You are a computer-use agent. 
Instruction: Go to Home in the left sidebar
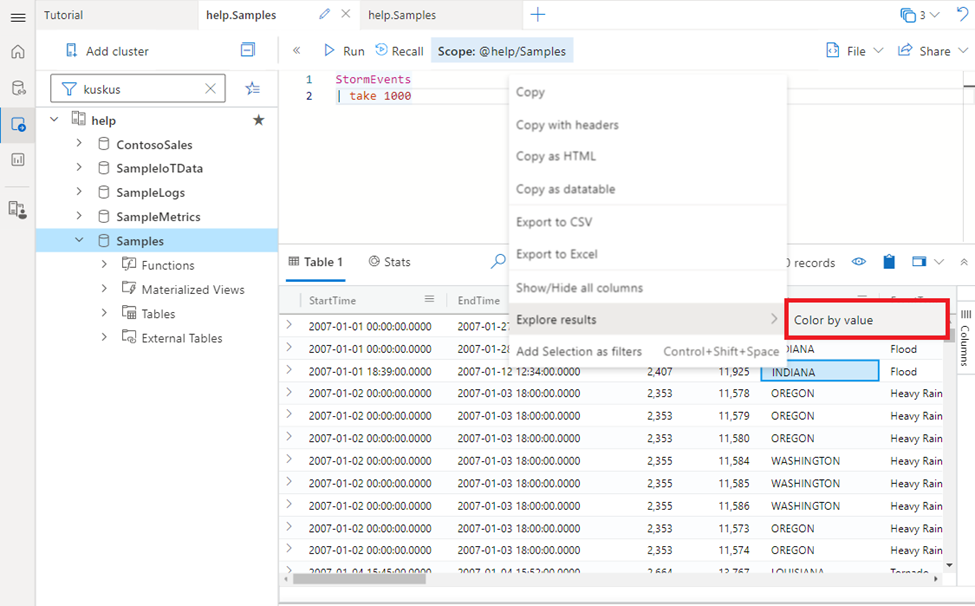click(18, 52)
